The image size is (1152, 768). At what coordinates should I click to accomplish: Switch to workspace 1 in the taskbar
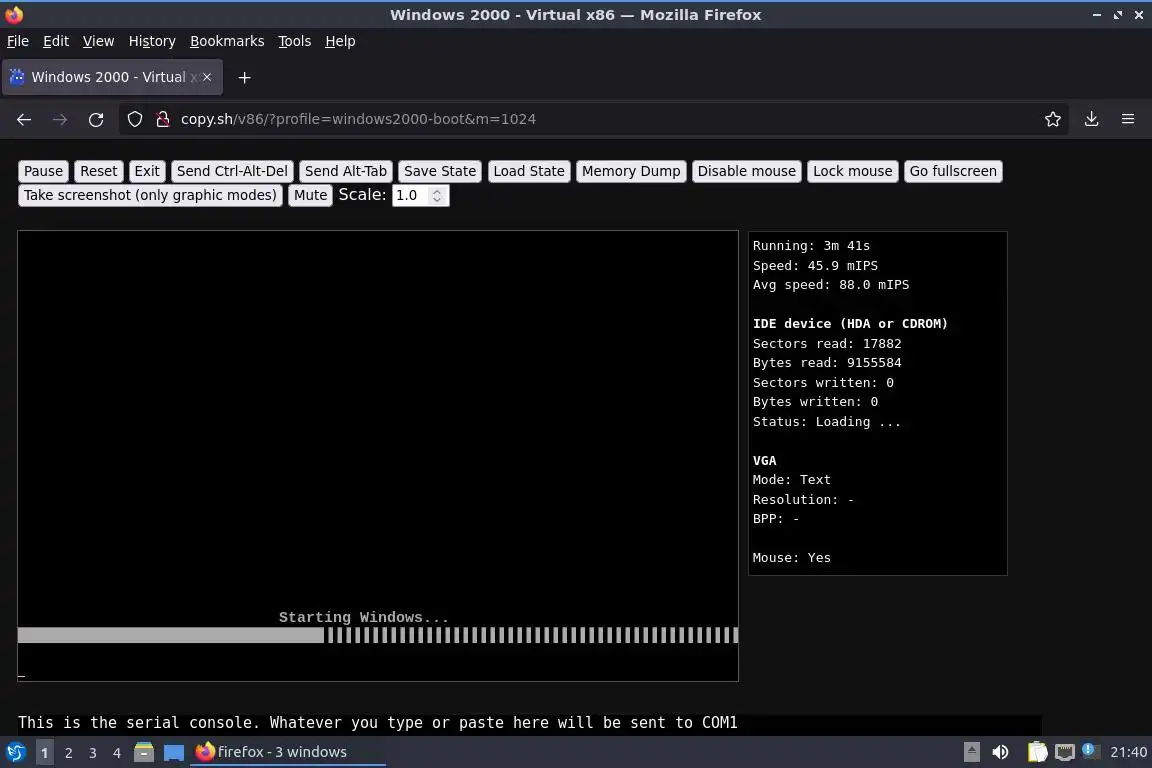[44, 753]
